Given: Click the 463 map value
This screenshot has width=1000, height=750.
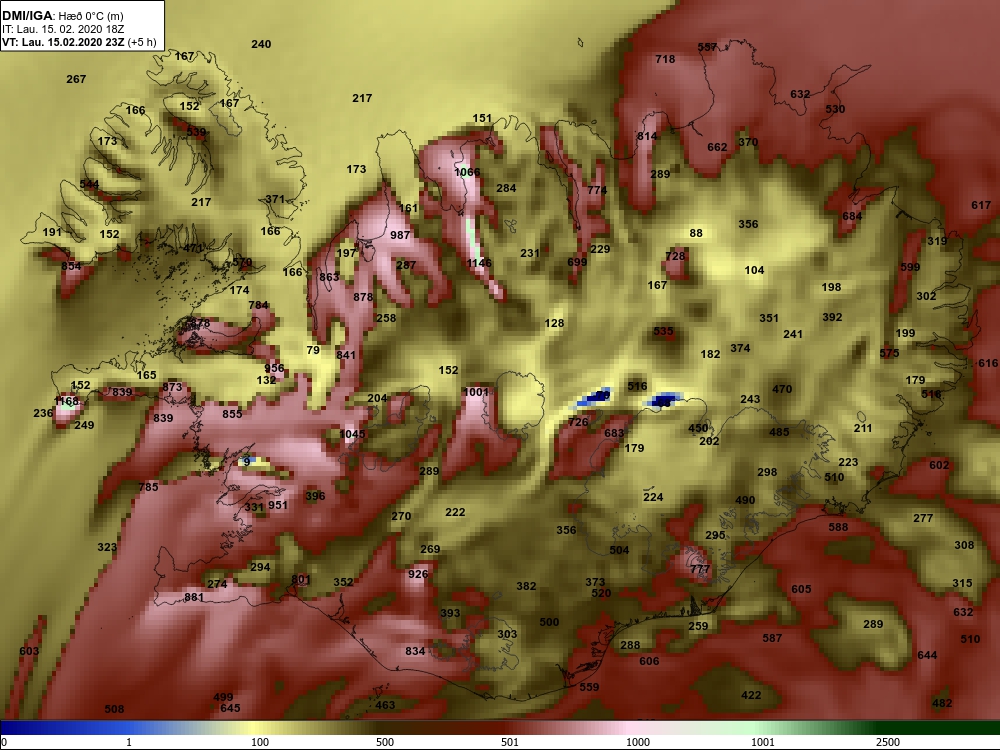Looking at the screenshot, I should [x=385, y=705].
